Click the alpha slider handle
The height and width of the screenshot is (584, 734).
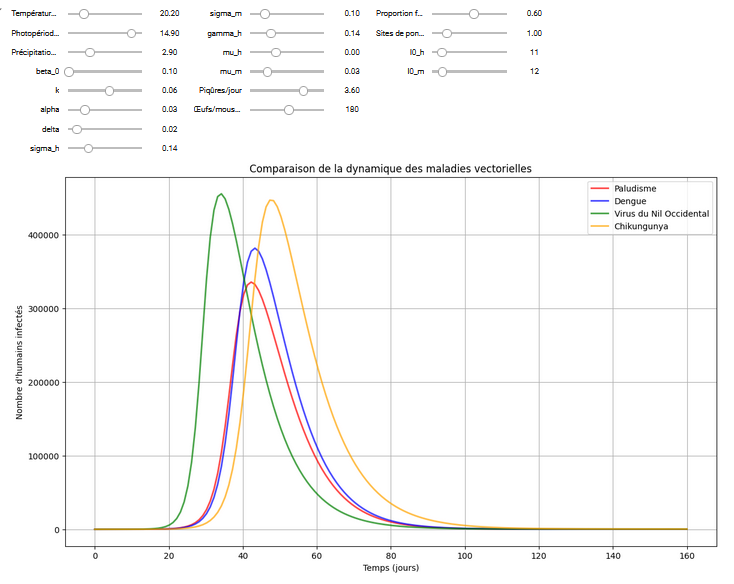[x=85, y=109]
